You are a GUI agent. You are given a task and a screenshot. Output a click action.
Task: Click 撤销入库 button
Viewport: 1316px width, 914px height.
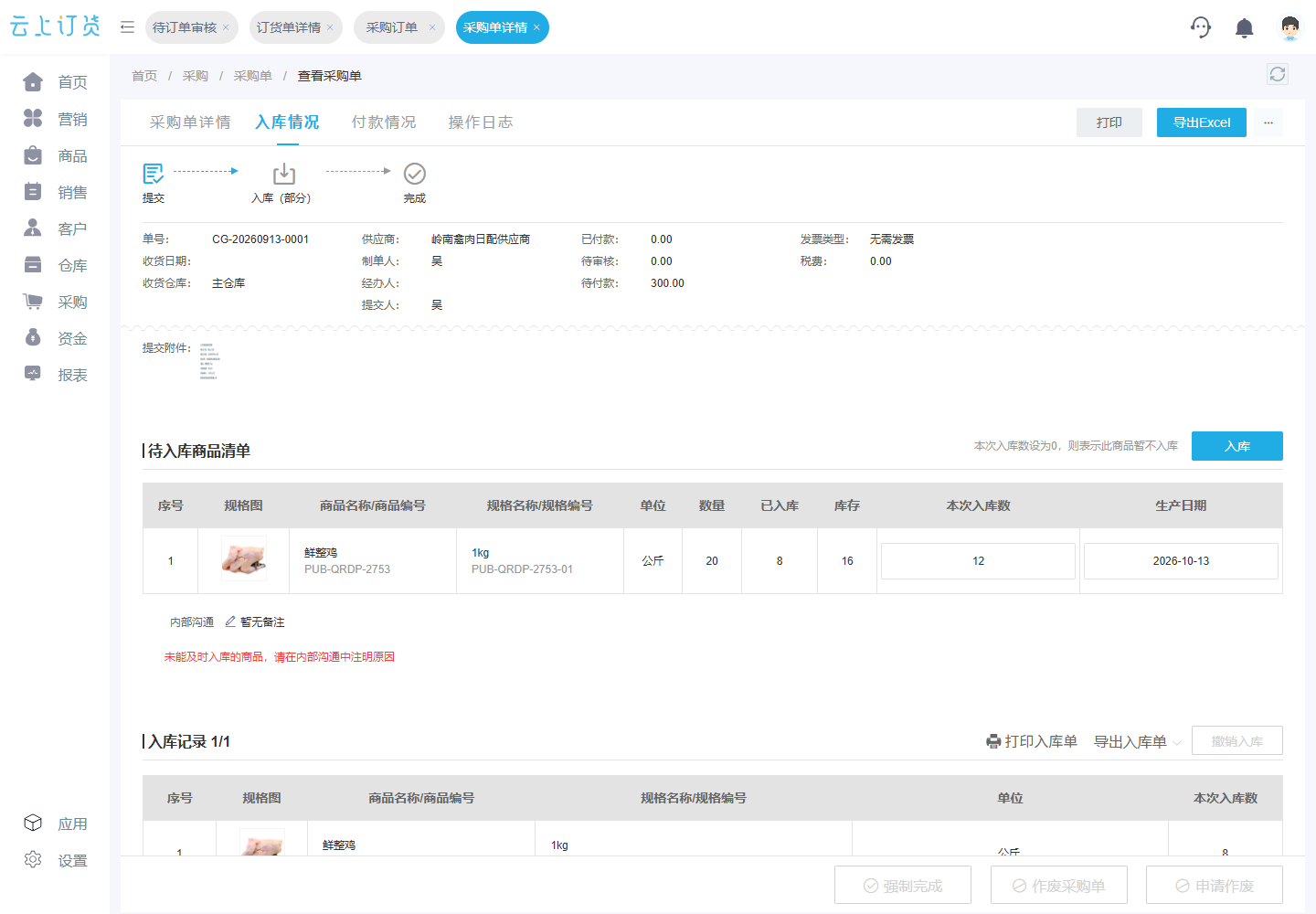click(x=1237, y=740)
